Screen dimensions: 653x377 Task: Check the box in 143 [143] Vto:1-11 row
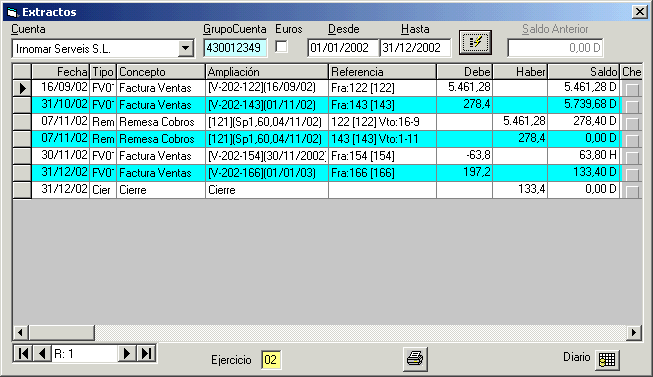click(x=632, y=140)
